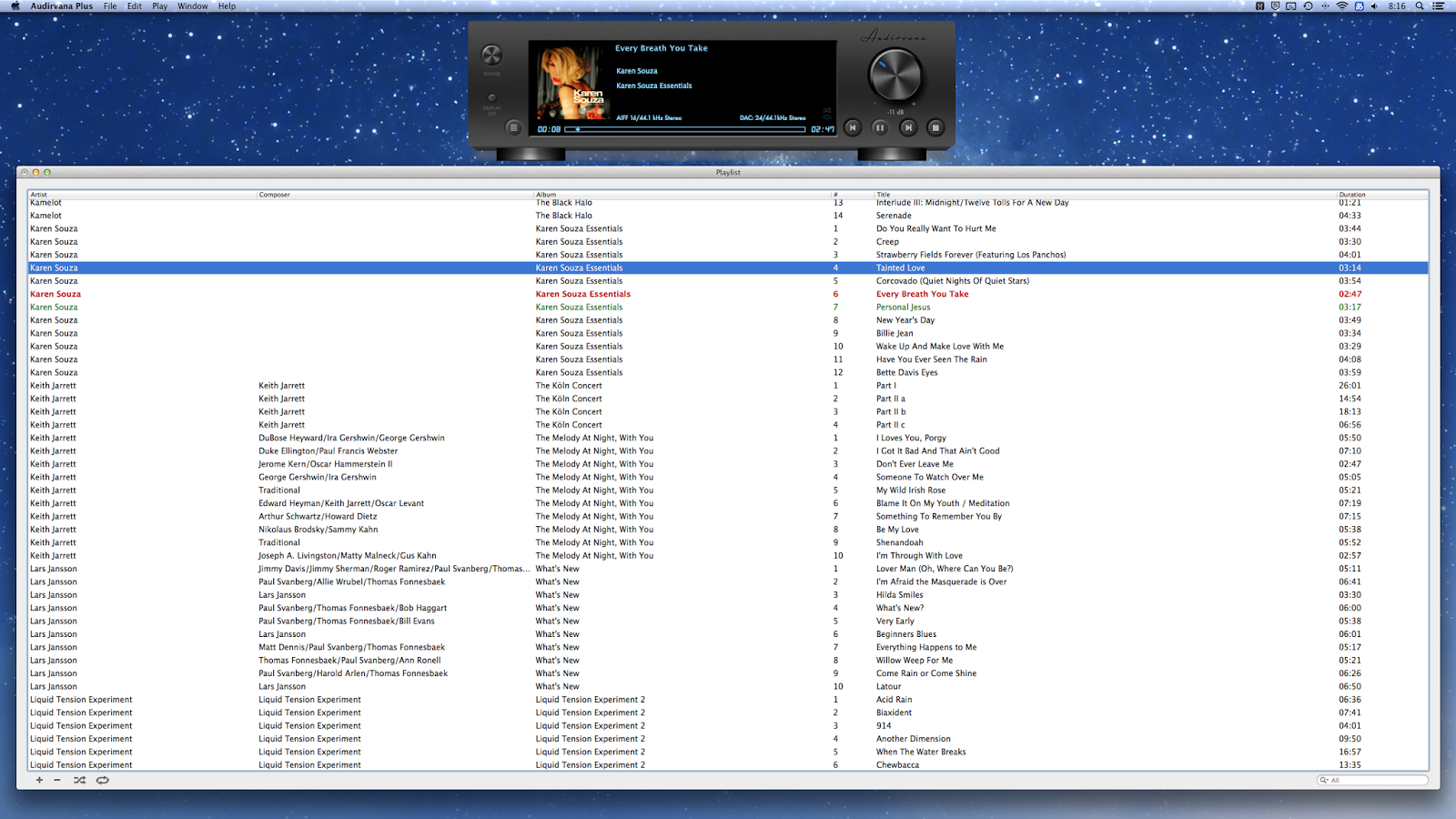The image size is (1456, 819).
Task: Open Spotlight search in the menu bar
Action: click(x=1420, y=6)
